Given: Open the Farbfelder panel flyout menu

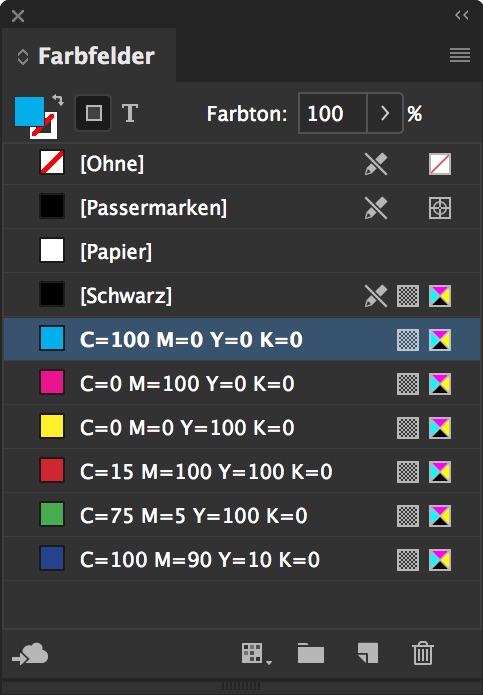Looking at the screenshot, I should pyautogui.click(x=460, y=55).
